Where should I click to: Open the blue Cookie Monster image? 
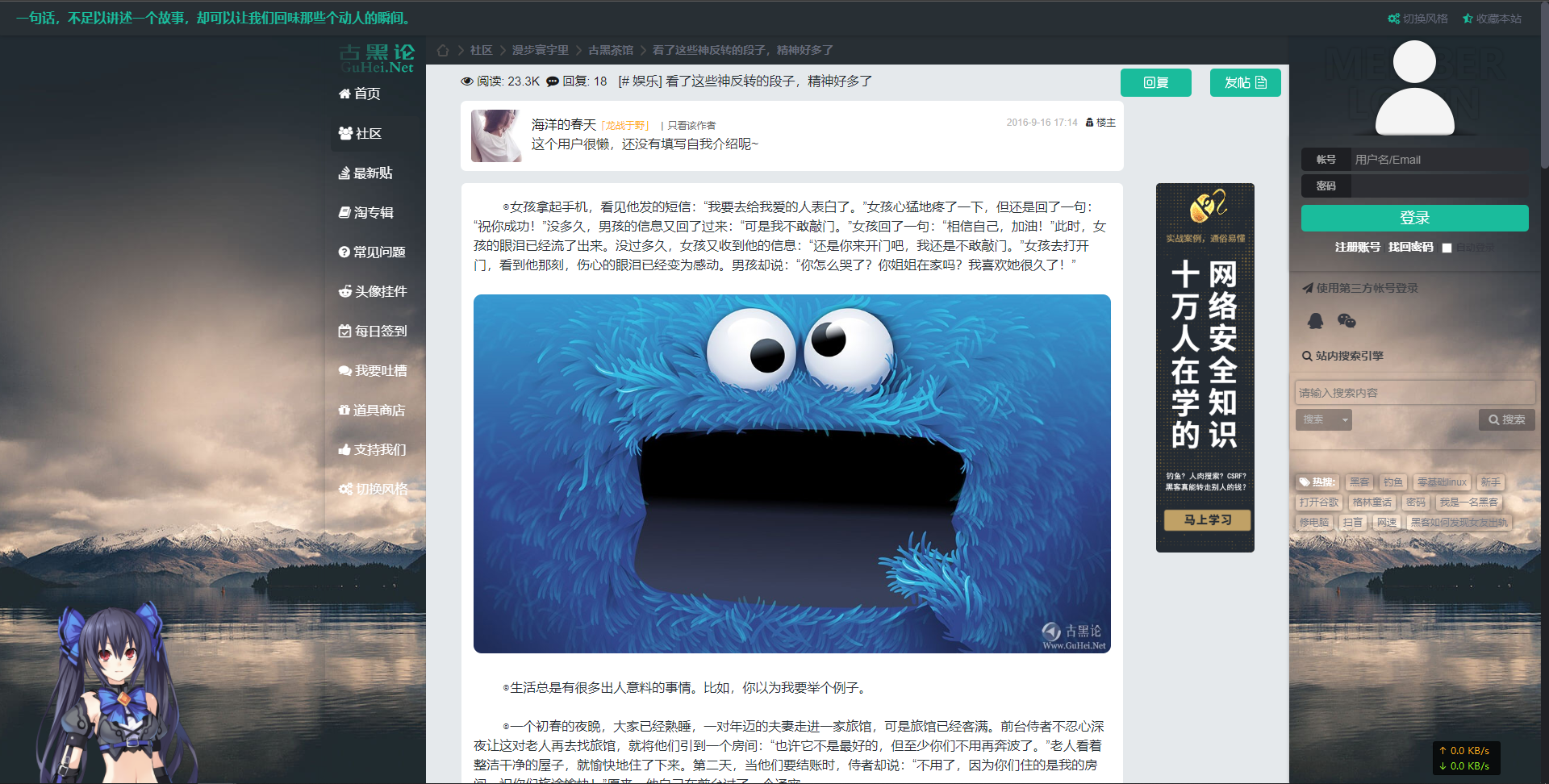791,473
